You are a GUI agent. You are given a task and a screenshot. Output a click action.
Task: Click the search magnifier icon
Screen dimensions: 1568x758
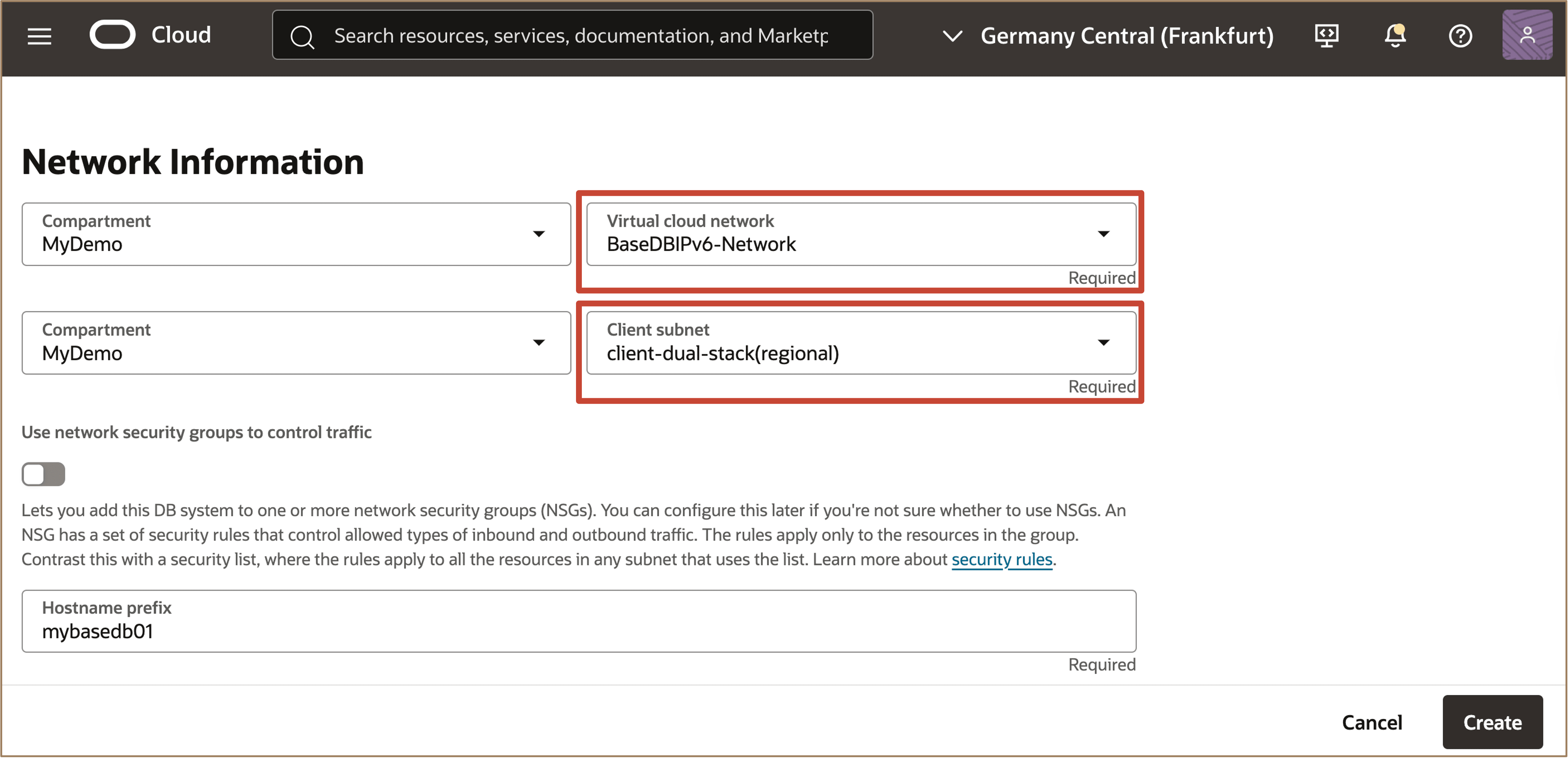point(302,37)
